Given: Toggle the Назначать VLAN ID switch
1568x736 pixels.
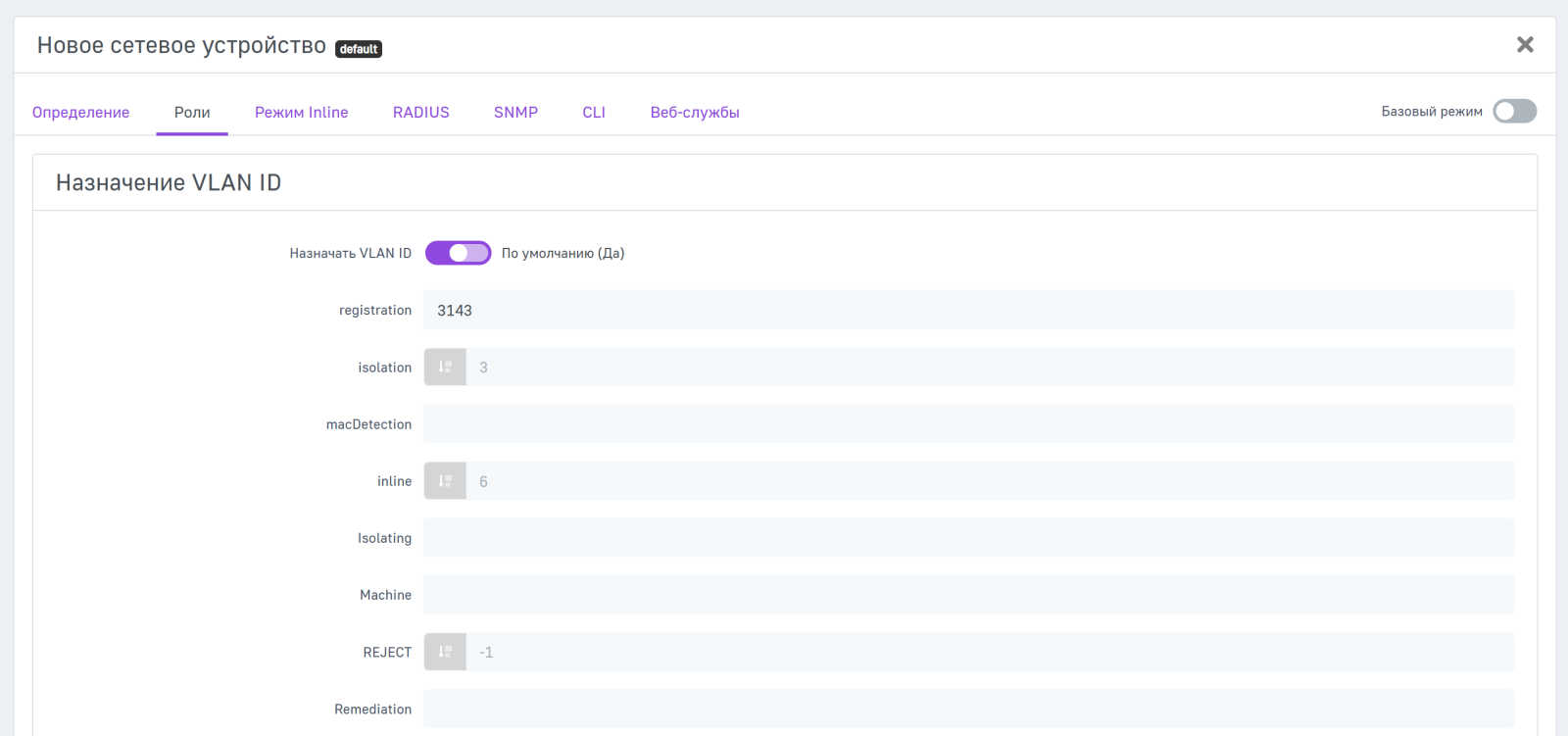Looking at the screenshot, I should (x=458, y=253).
